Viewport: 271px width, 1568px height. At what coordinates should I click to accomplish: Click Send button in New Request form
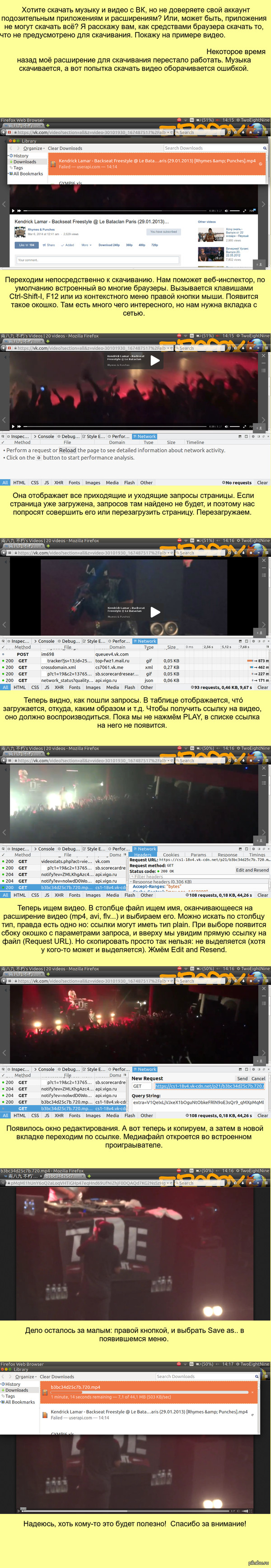click(243, 1078)
